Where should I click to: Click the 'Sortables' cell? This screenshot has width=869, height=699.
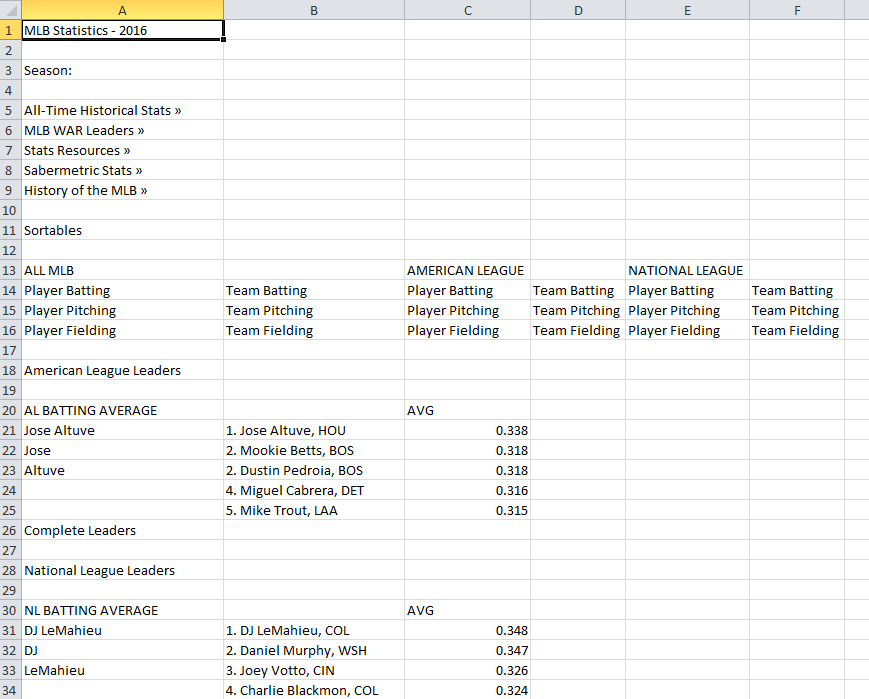click(122, 230)
